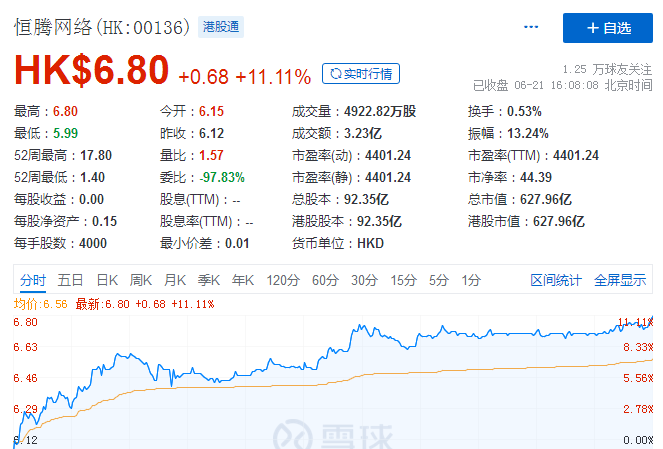The image size is (663, 449).
Task: Open the 周K chart tab
Action: (x=140, y=280)
